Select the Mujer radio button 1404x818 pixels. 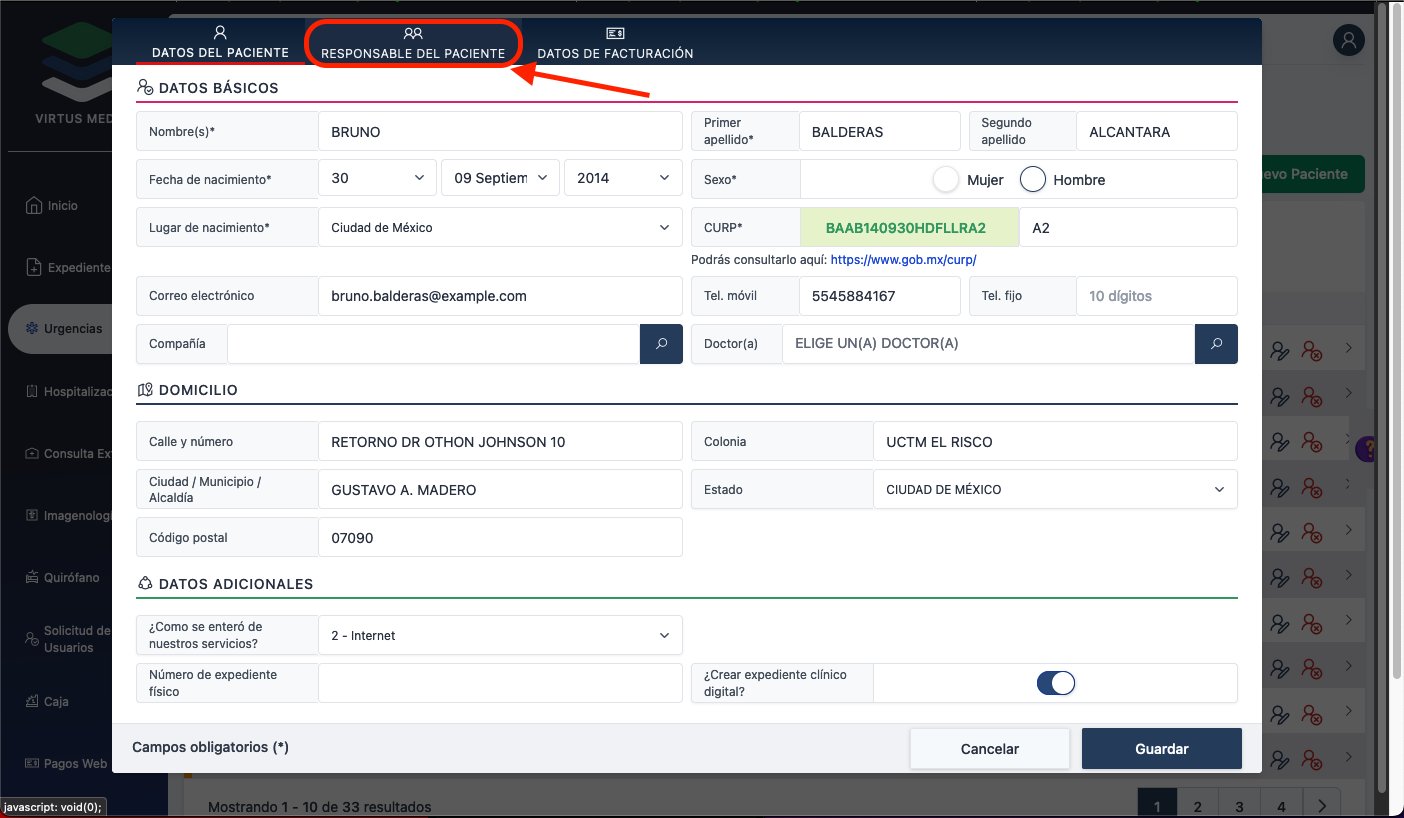tap(946, 180)
